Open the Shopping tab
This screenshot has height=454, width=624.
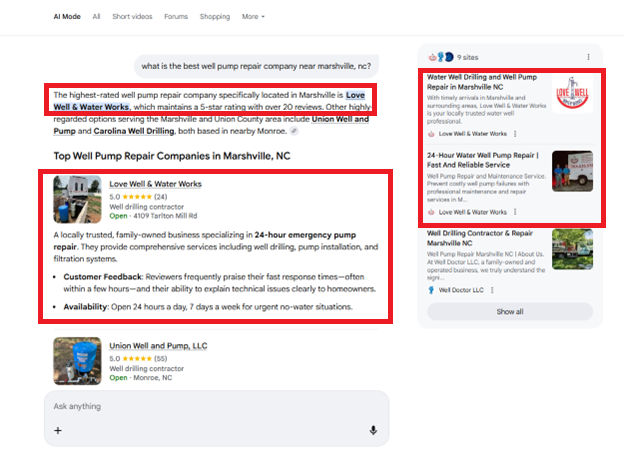click(215, 17)
